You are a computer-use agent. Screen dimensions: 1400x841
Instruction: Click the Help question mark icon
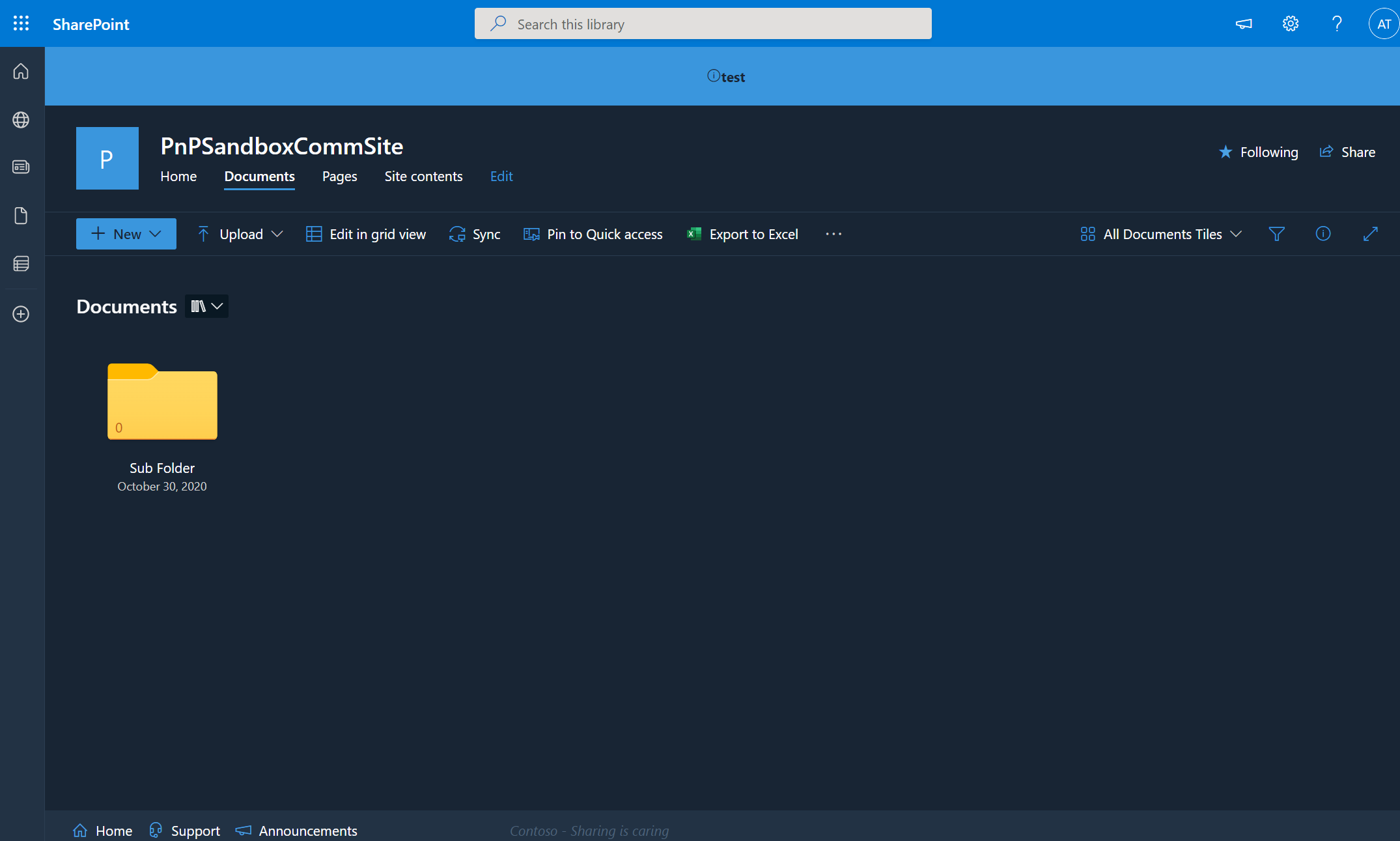pyautogui.click(x=1336, y=24)
